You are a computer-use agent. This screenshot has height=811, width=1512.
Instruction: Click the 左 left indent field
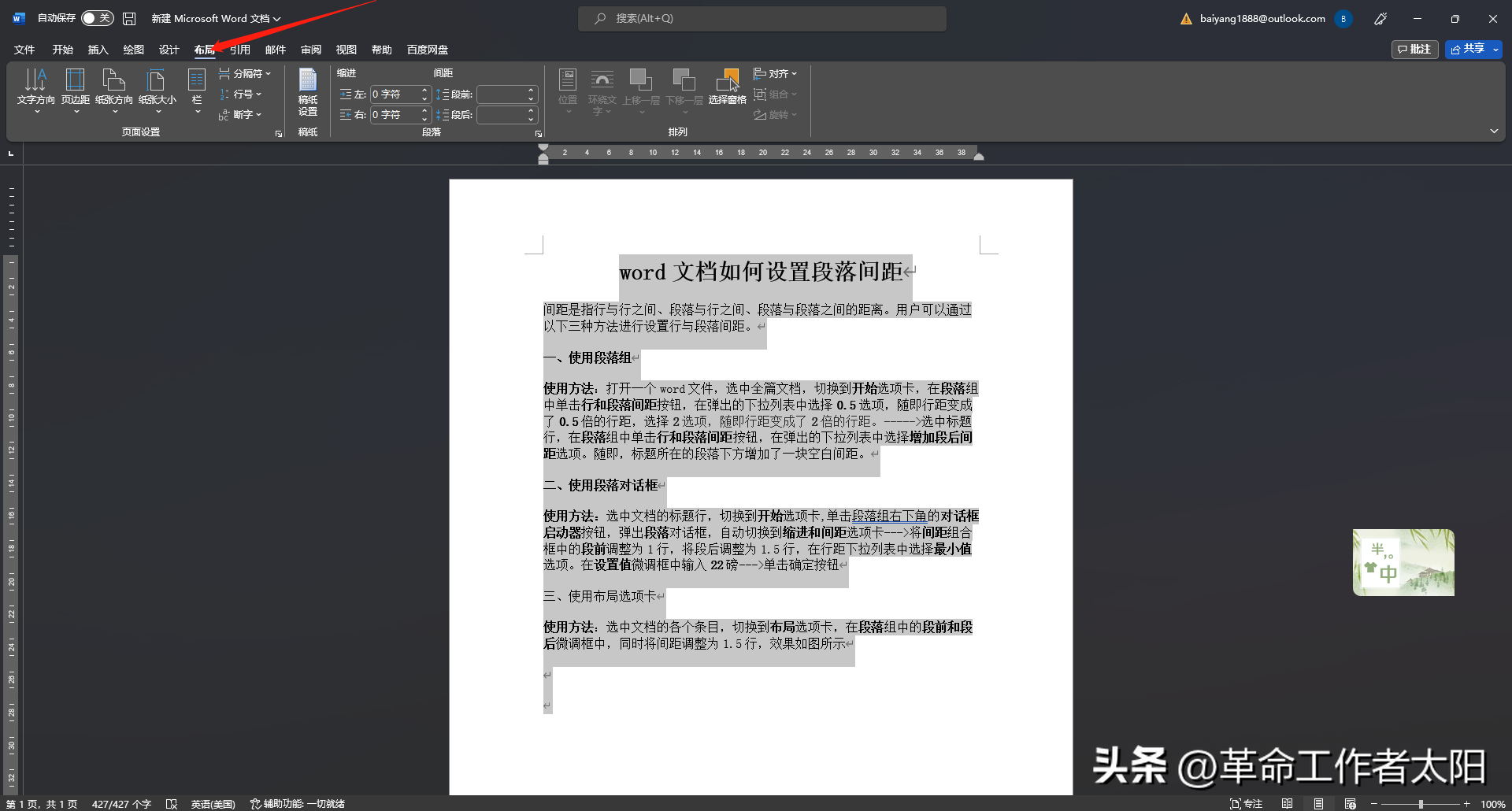[401, 94]
